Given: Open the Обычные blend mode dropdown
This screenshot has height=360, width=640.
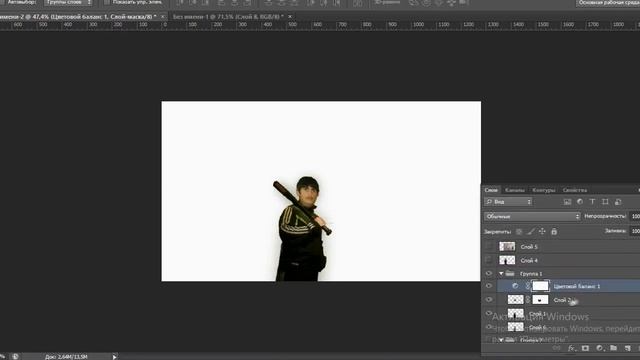Looking at the screenshot, I should [532, 216].
